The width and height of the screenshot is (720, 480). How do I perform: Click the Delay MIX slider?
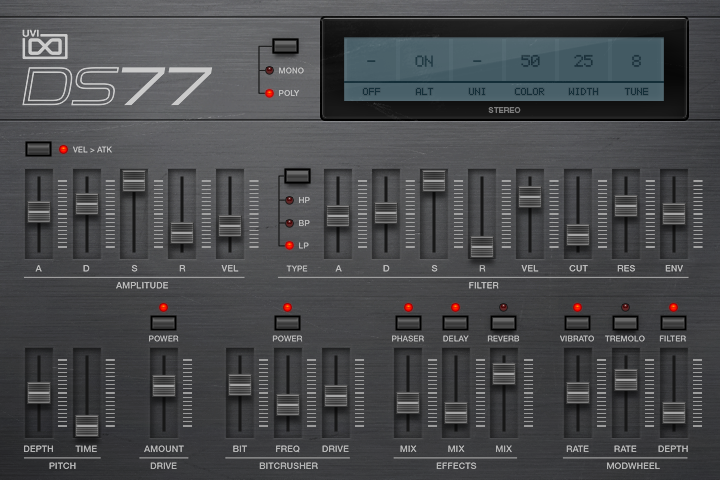click(456, 412)
